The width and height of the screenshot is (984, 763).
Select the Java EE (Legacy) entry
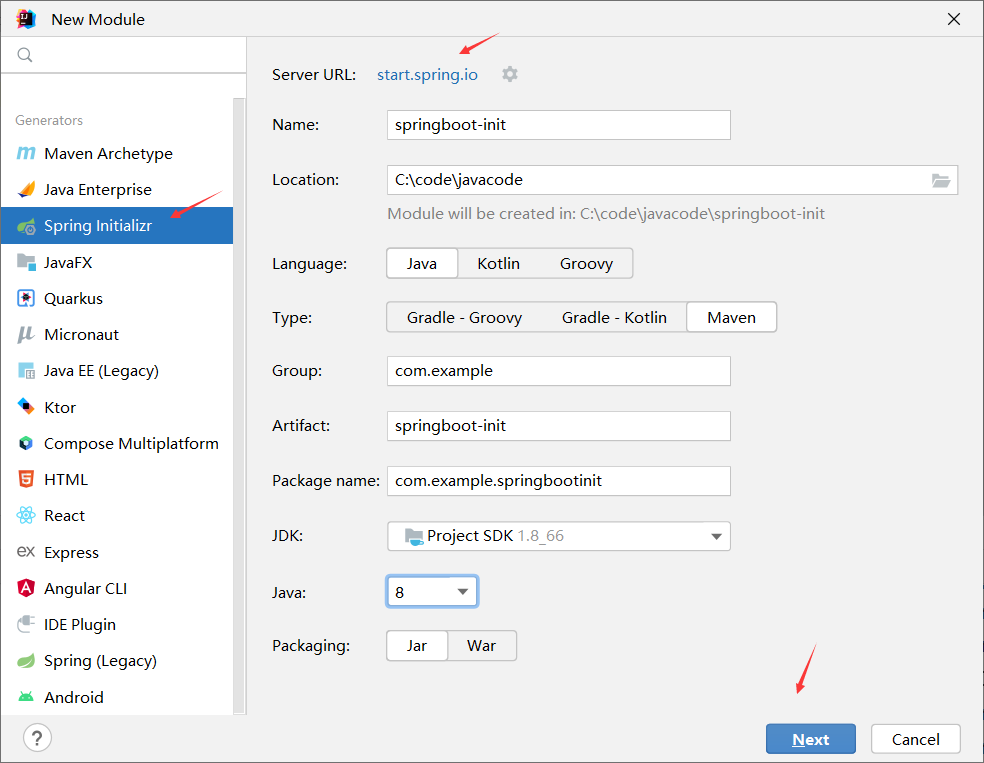[x=117, y=371]
